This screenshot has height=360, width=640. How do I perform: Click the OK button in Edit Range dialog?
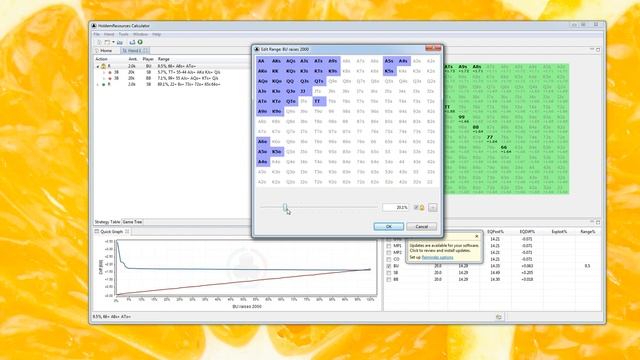[389, 227]
